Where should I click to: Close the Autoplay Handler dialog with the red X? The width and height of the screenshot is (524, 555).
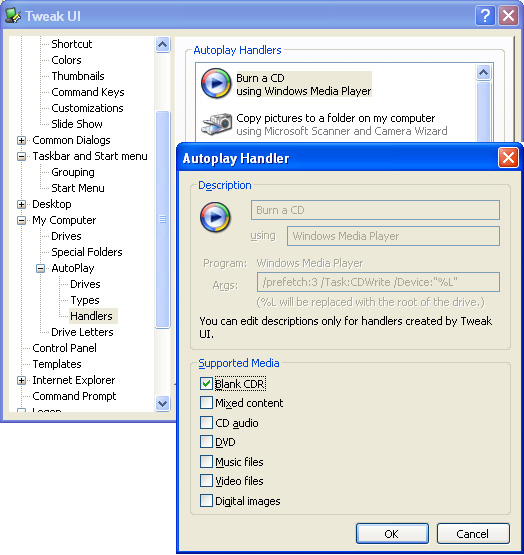[508, 158]
